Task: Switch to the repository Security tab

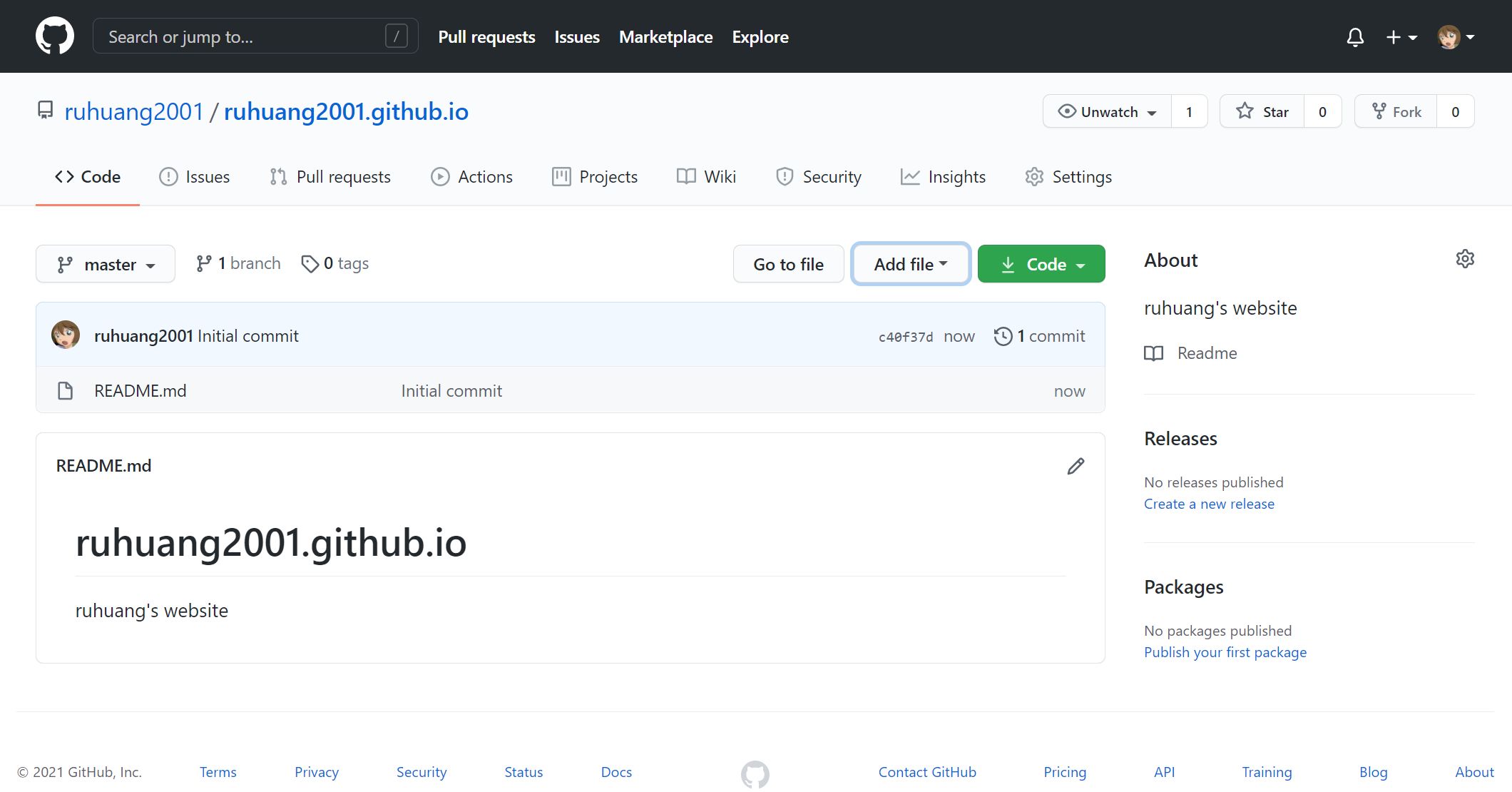Action: point(819,177)
